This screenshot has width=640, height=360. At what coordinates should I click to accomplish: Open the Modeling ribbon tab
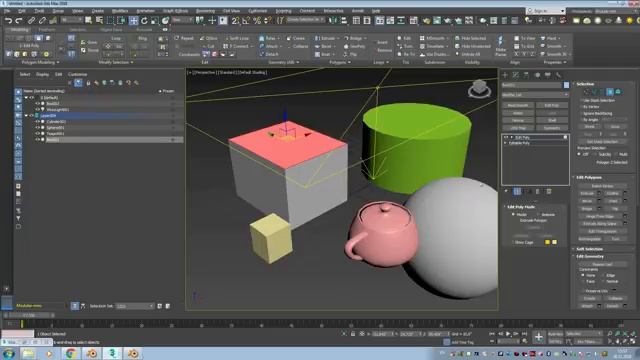click(x=20, y=30)
